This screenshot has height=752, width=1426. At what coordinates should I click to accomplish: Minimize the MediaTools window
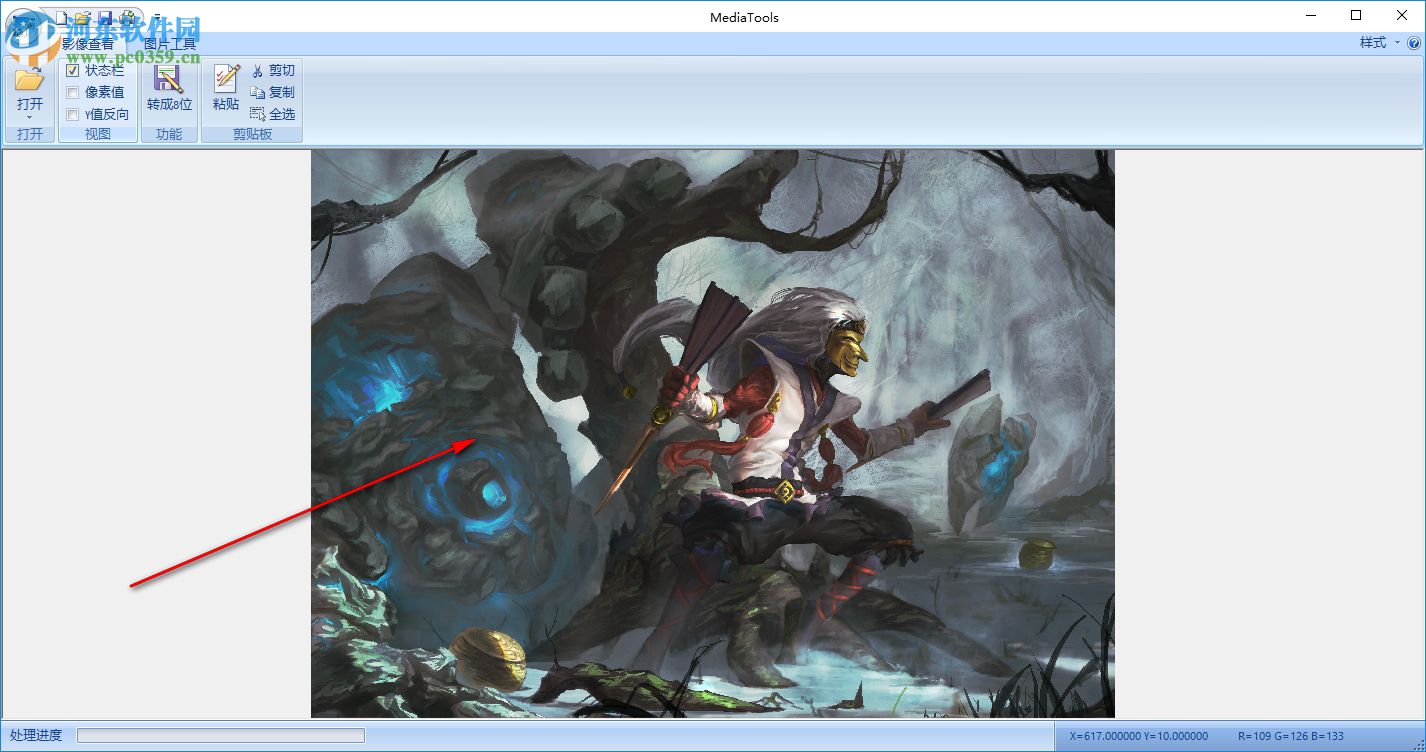(1311, 16)
